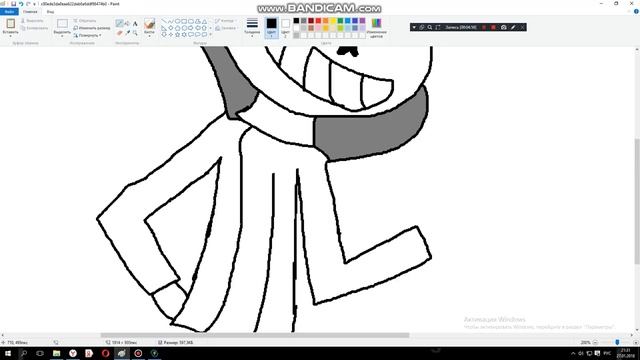Open taskbar search magnifier
Viewport: 640px width, 360px height.
pyautogui.click(x=24, y=353)
